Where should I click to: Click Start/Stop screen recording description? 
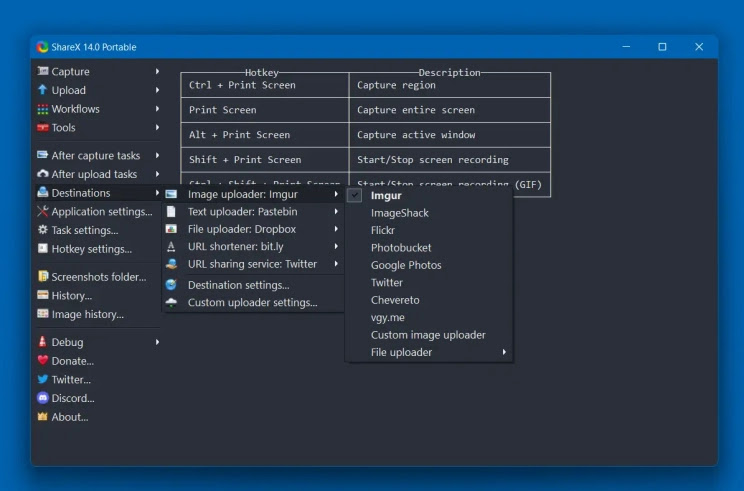coord(433,160)
